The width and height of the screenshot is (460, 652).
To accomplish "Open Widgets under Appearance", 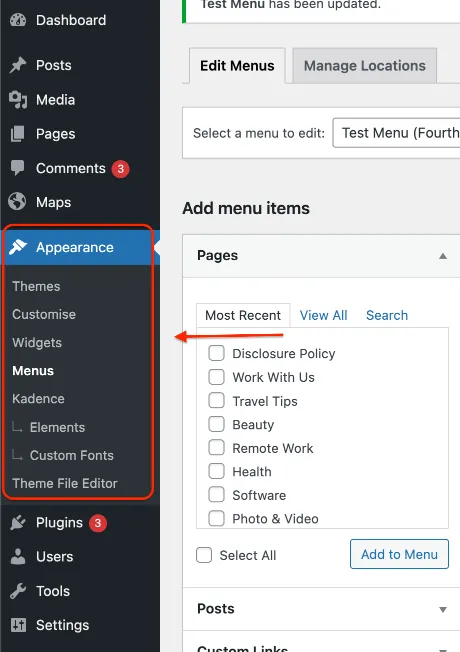I will coord(37,343).
